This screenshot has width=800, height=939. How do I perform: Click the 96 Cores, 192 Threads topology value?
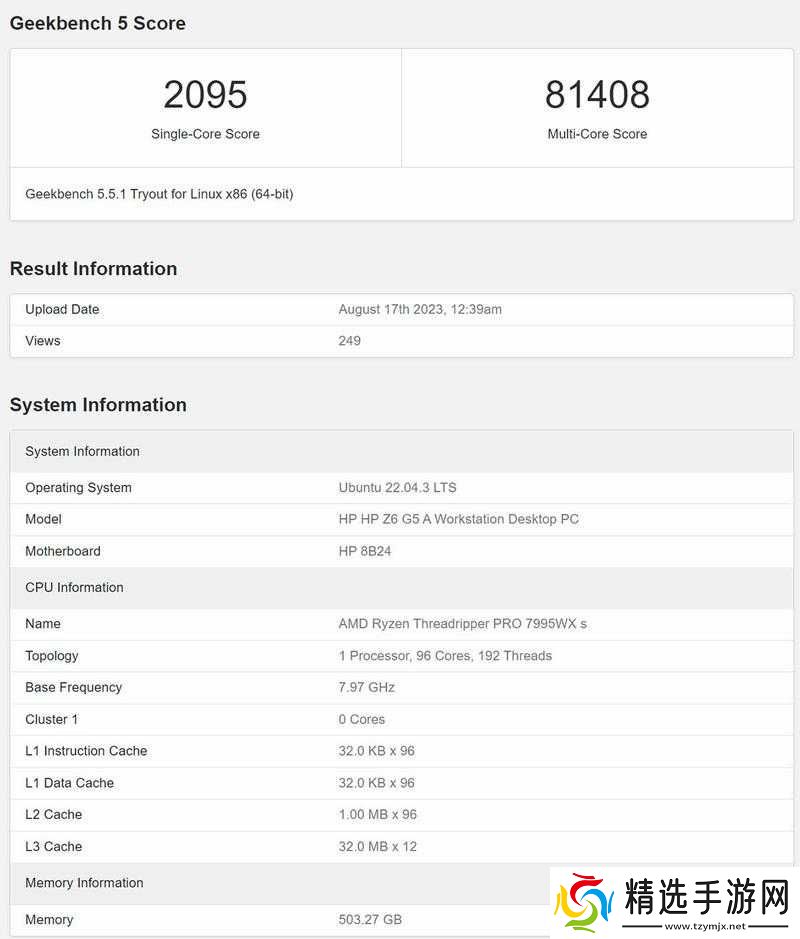coord(445,656)
